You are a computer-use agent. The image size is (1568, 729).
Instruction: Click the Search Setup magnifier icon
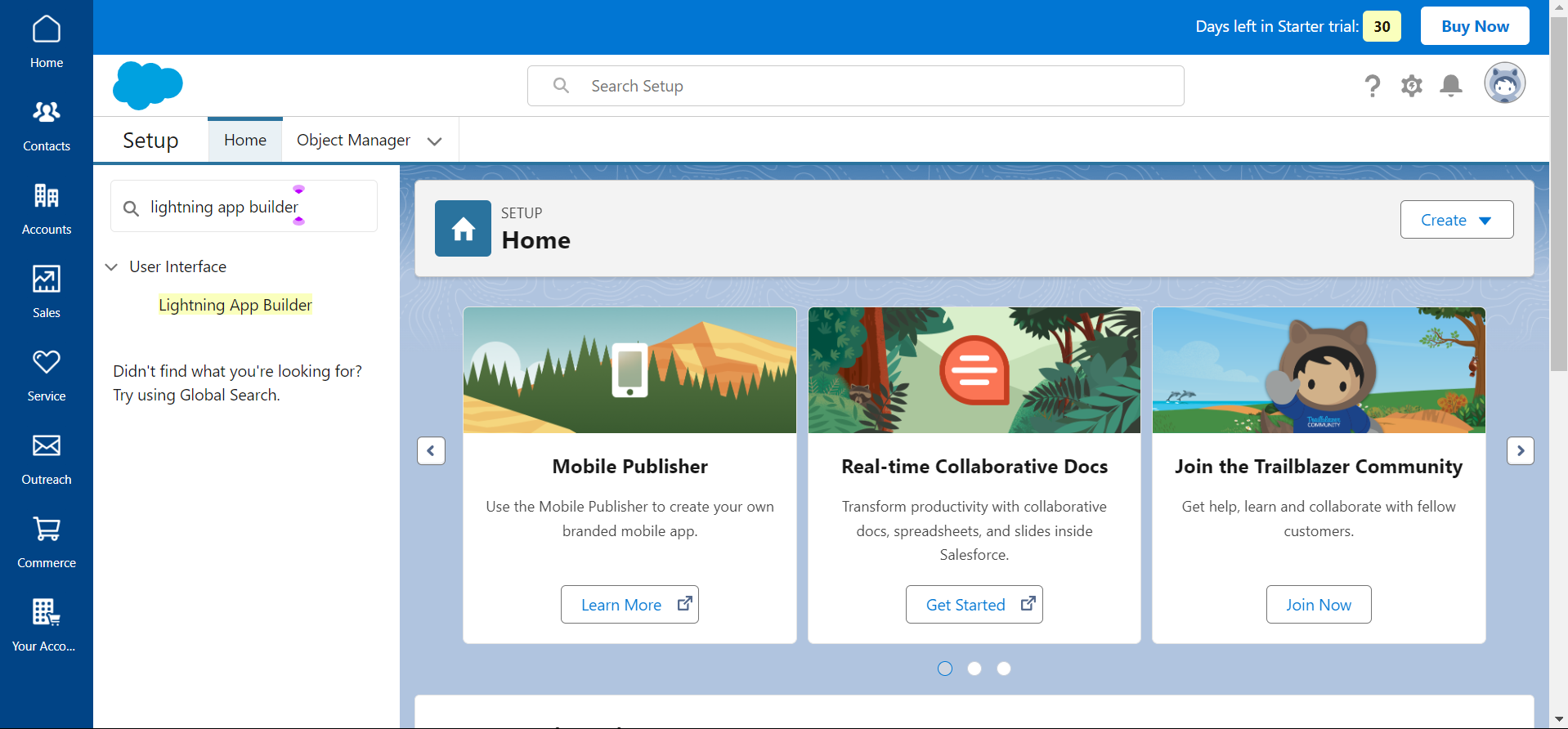(561, 85)
